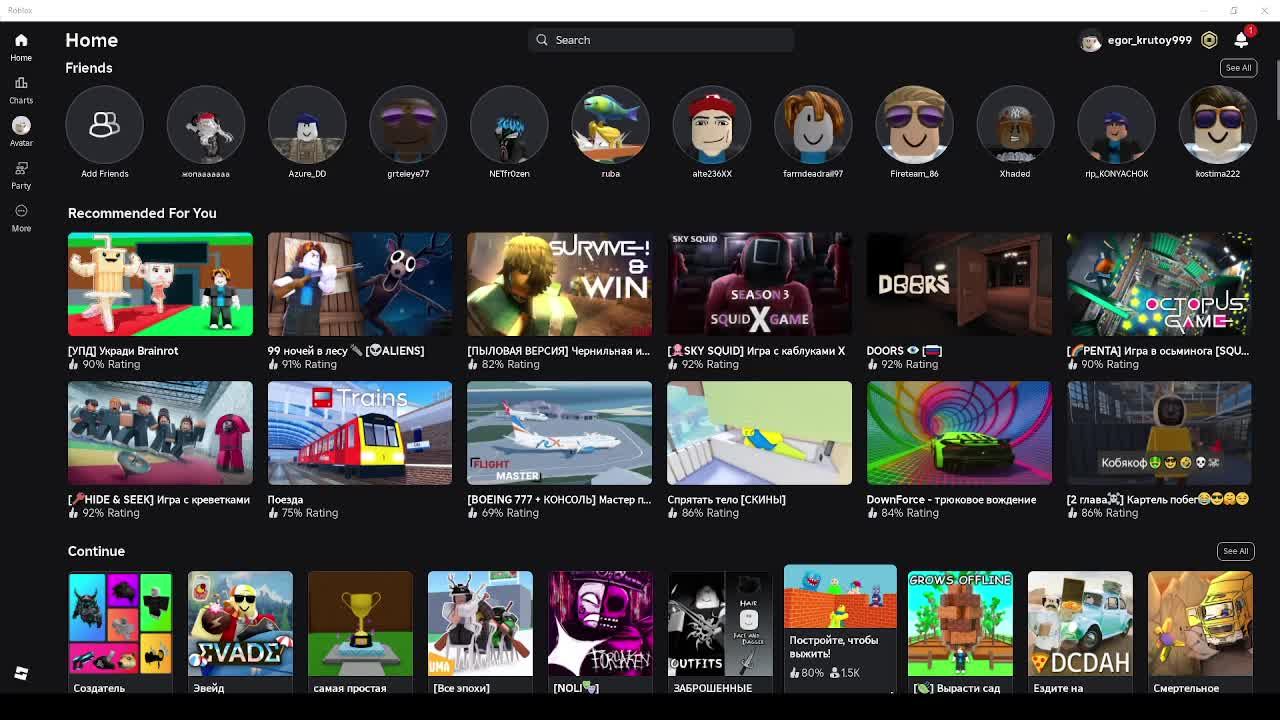
Task: See all Continue games
Action: (x=1235, y=551)
